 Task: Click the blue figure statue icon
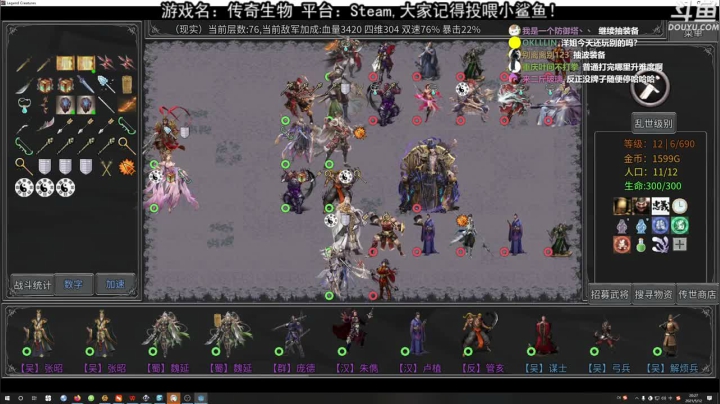click(641, 225)
